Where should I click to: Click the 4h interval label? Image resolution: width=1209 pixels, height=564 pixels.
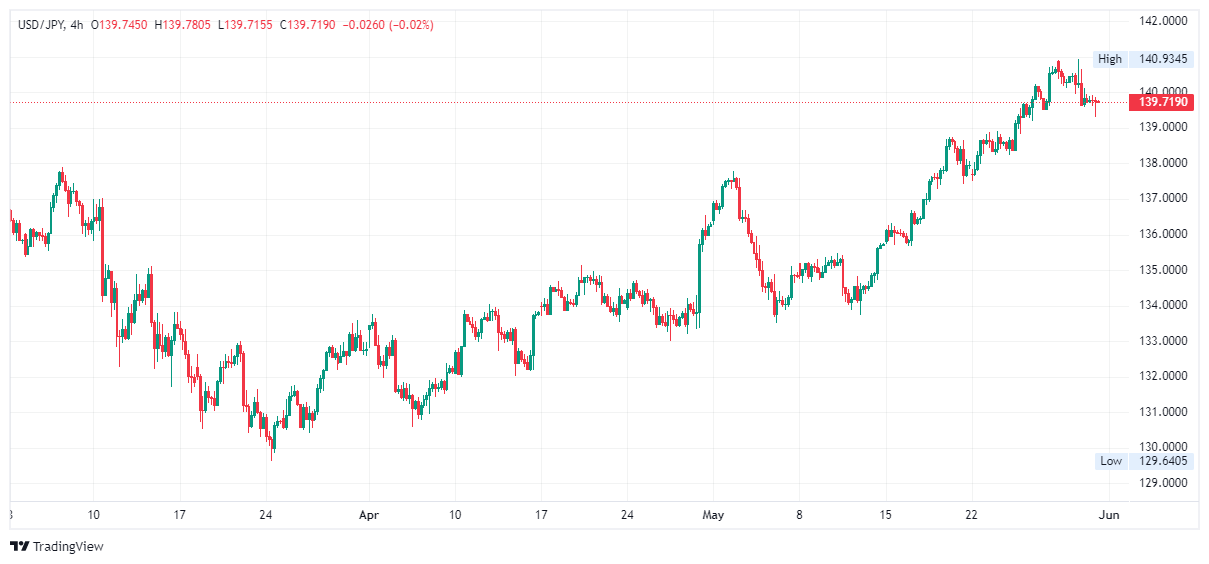pyautogui.click(x=77, y=24)
